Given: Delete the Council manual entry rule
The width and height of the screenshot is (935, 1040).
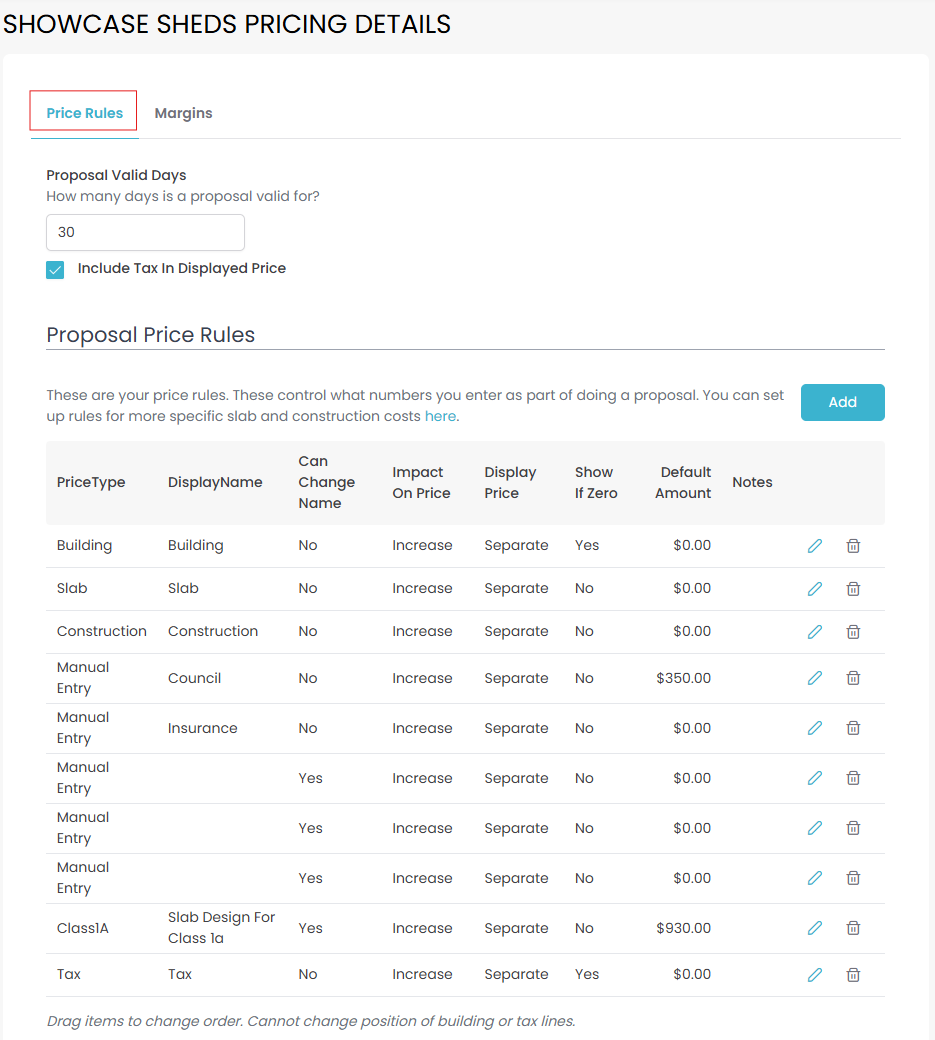Looking at the screenshot, I should point(853,678).
